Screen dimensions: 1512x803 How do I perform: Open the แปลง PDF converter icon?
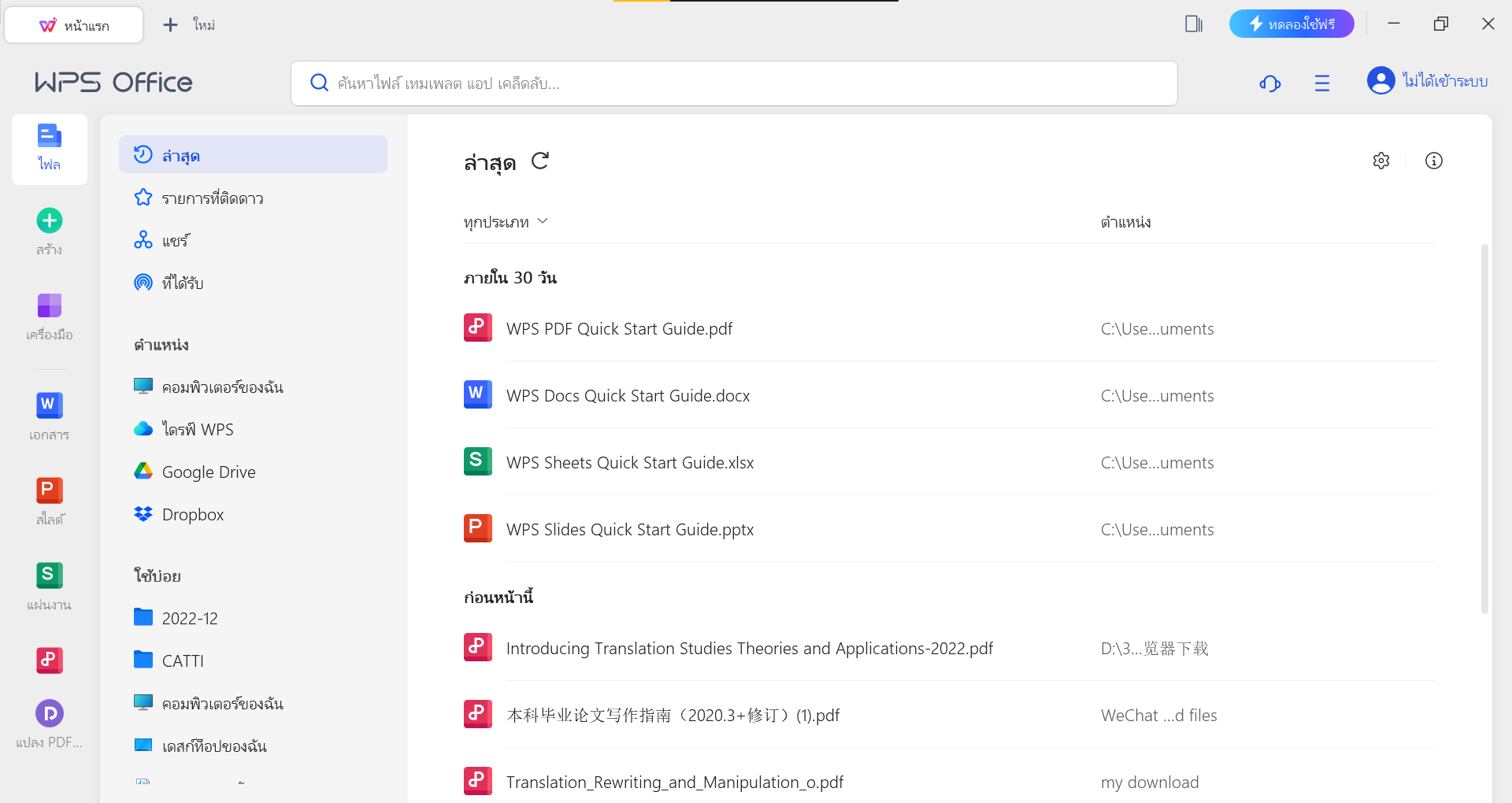(50, 713)
